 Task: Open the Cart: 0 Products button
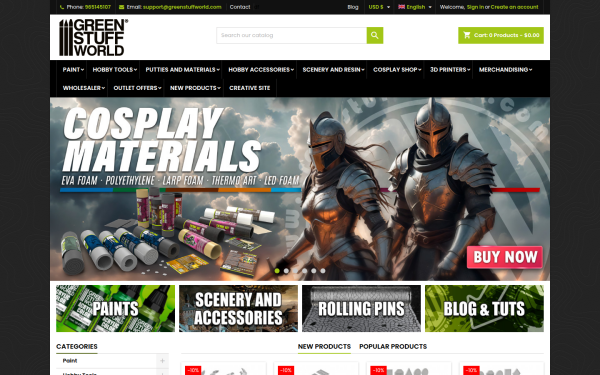(x=501, y=35)
